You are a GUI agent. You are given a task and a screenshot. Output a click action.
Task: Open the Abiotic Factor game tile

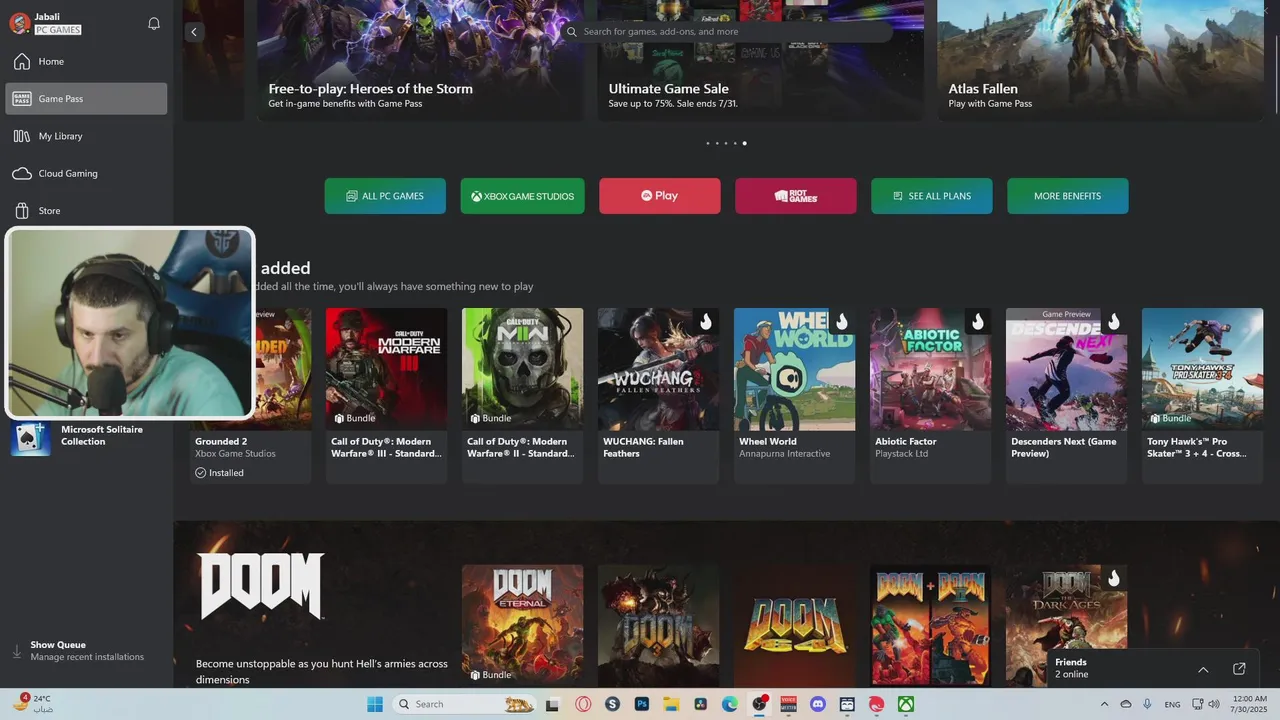[x=930, y=395]
